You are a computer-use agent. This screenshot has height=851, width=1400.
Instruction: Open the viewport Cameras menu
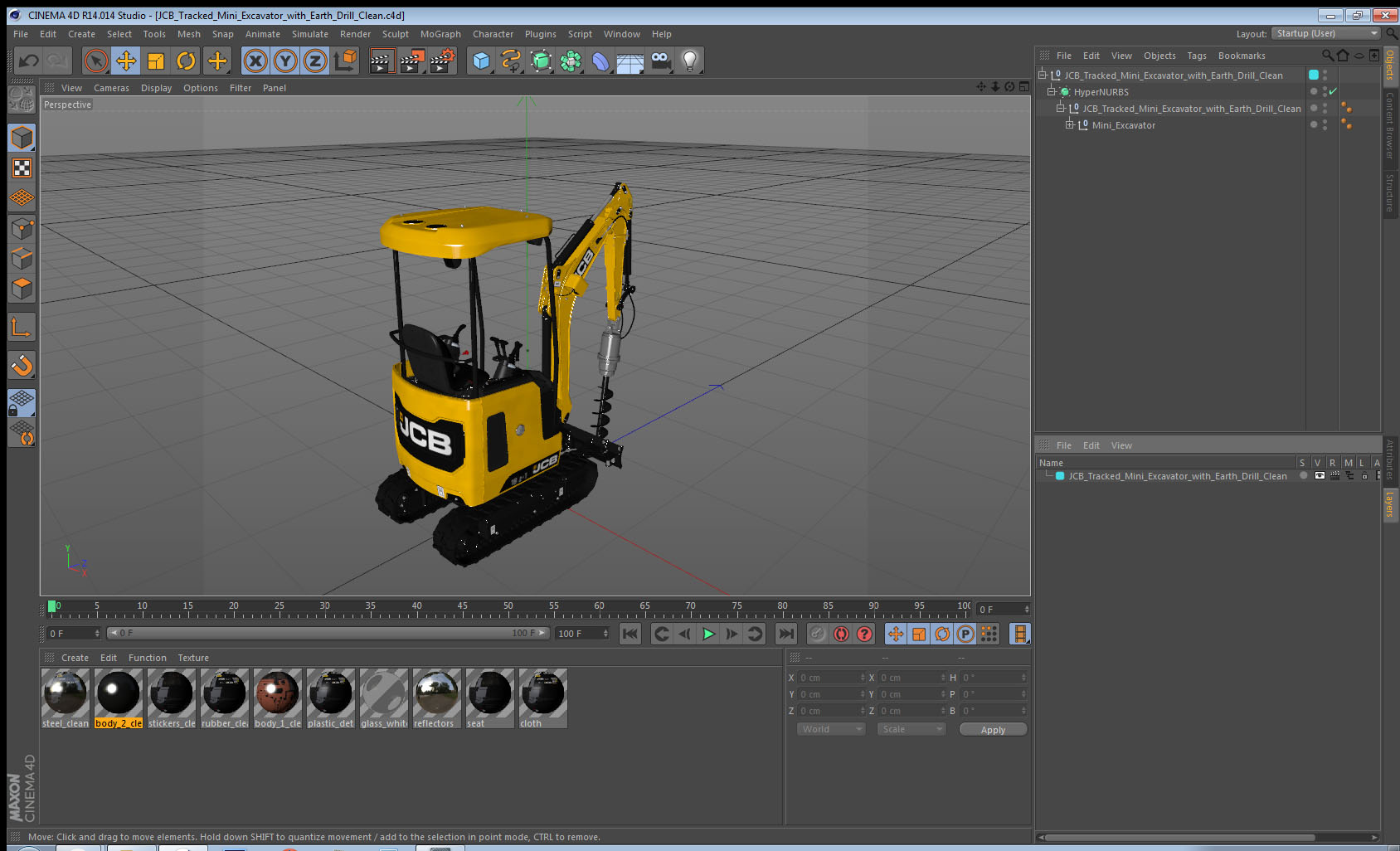click(111, 88)
